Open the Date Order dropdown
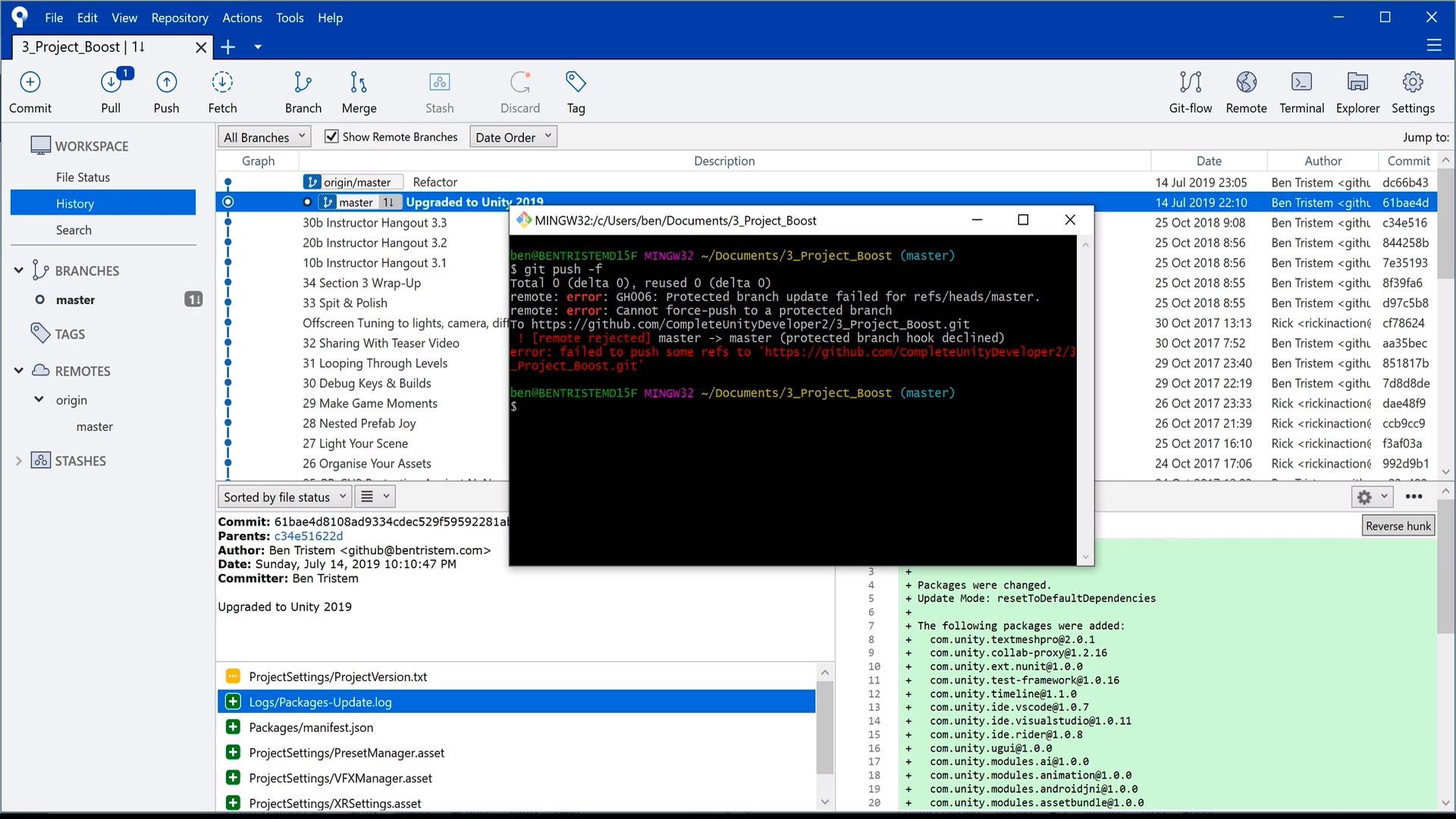 pos(513,136)
